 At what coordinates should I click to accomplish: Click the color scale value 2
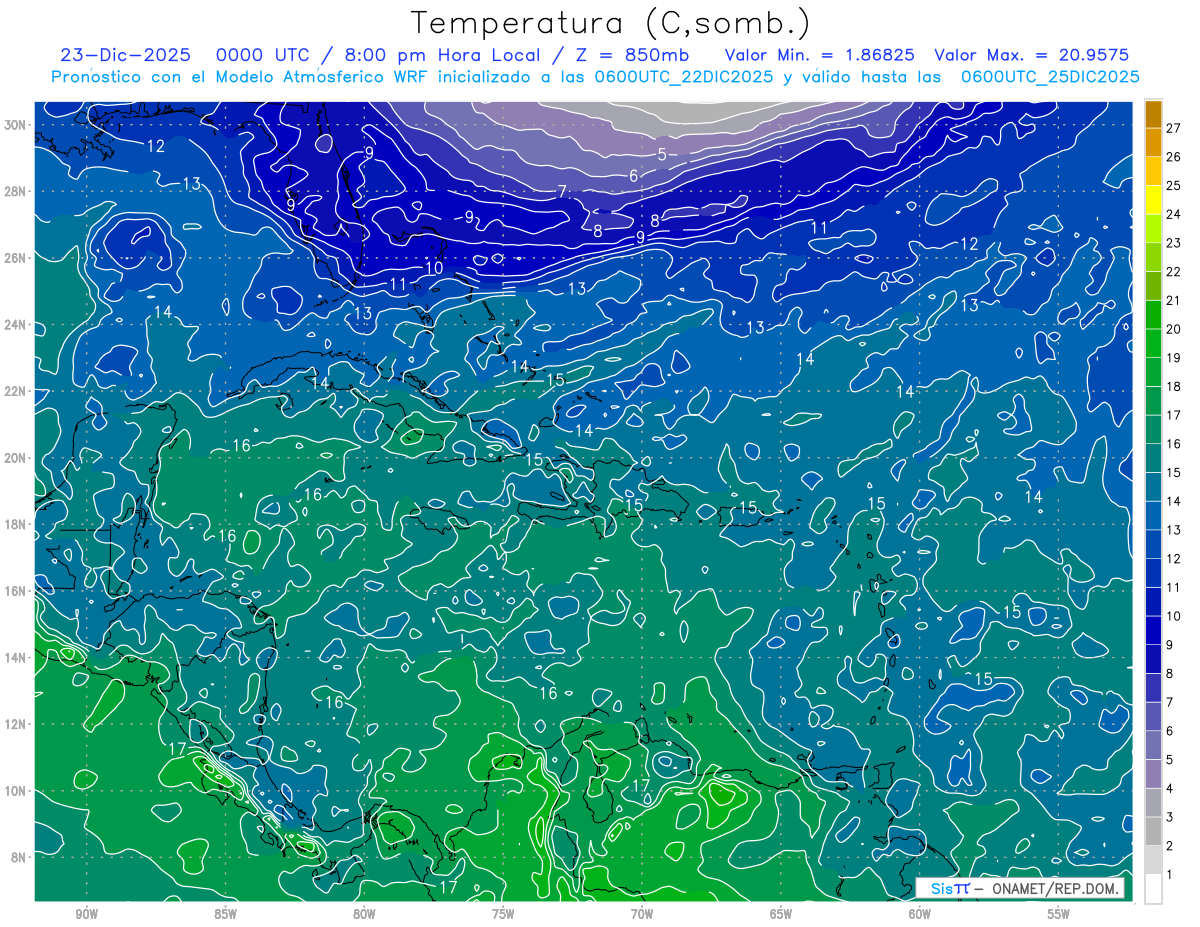tap(1169, 846)
